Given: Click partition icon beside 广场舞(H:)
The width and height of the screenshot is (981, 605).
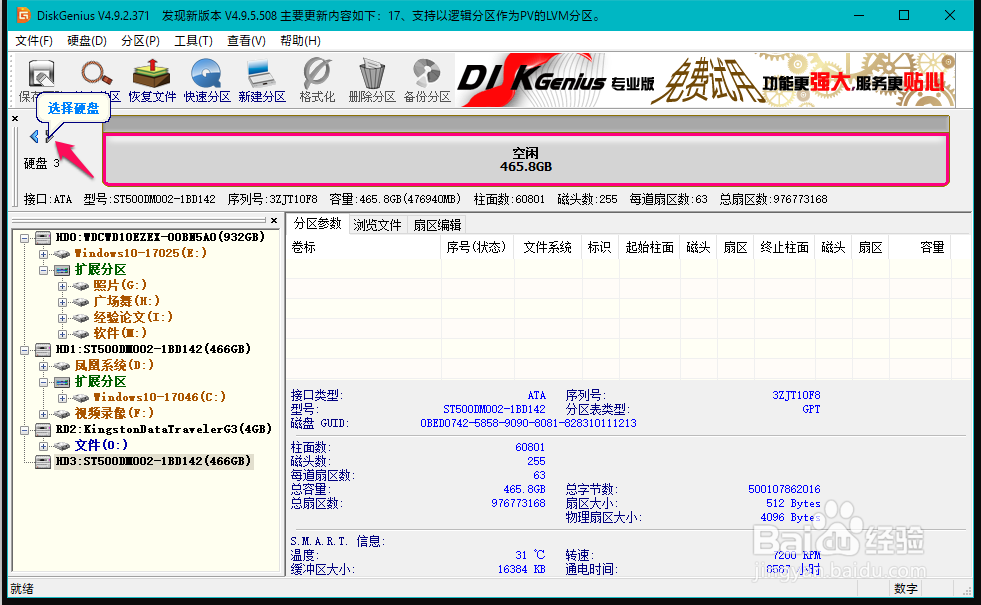Looking at the screenshot, I should (x=81, y=302).
